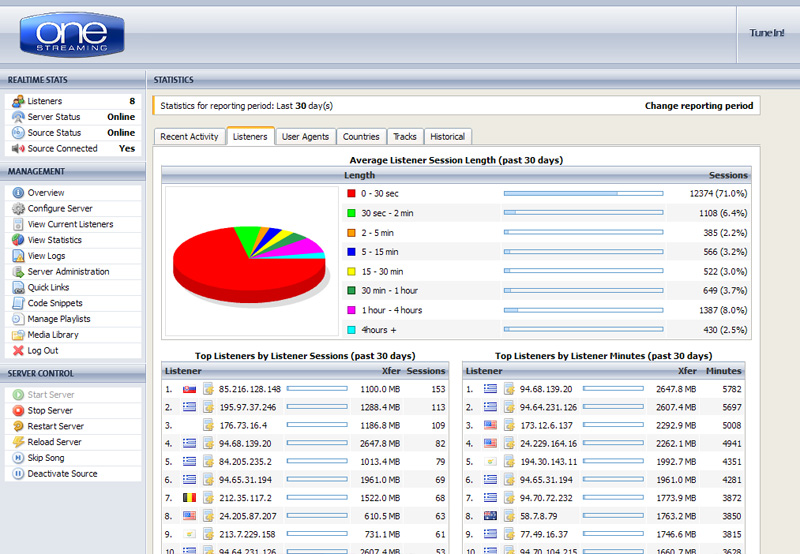
Task: Click the cyan 4hours + legend swatch
Action: tap(351, 330)
